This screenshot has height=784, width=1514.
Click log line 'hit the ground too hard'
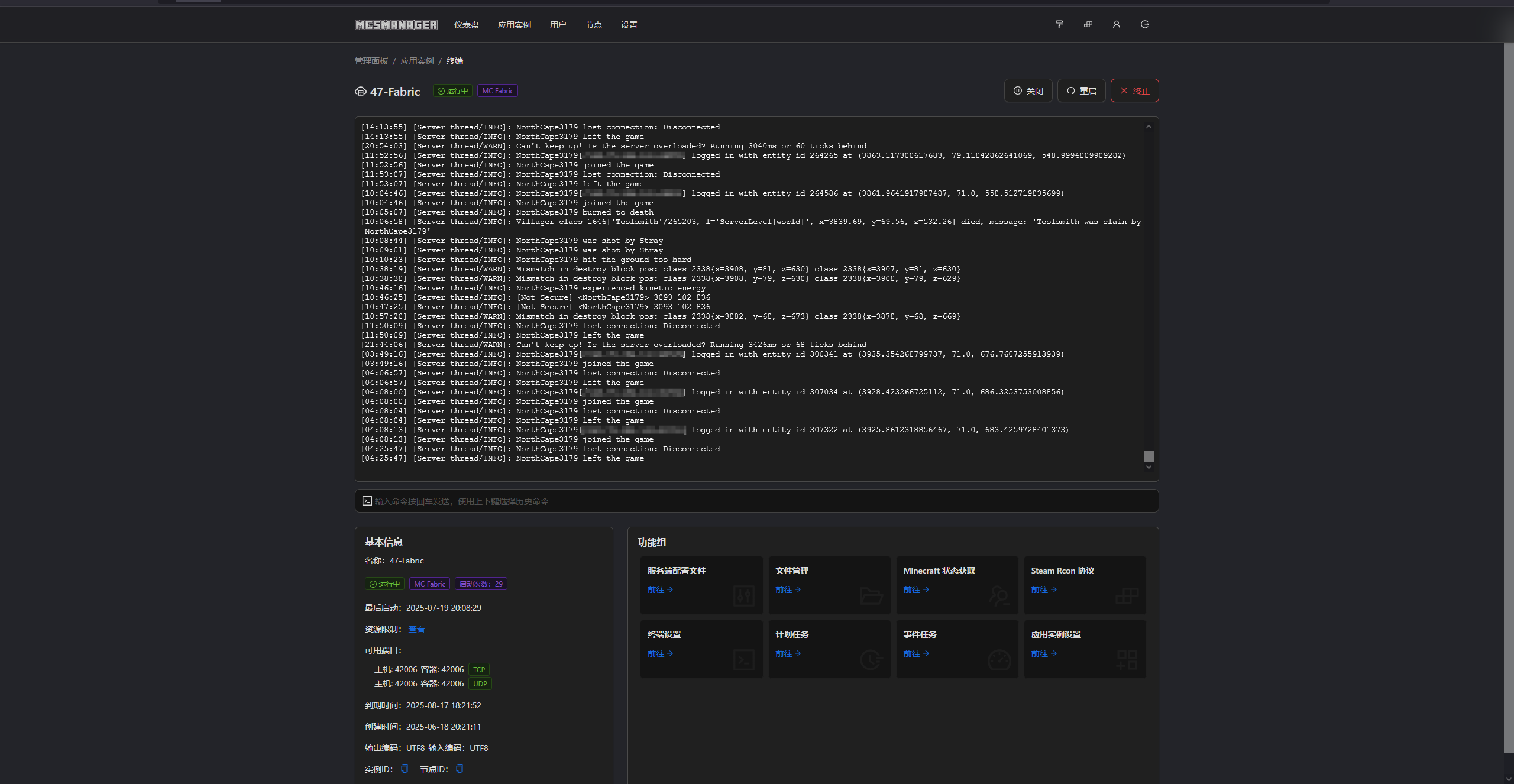pyautogui.click(x=526, y=260)
